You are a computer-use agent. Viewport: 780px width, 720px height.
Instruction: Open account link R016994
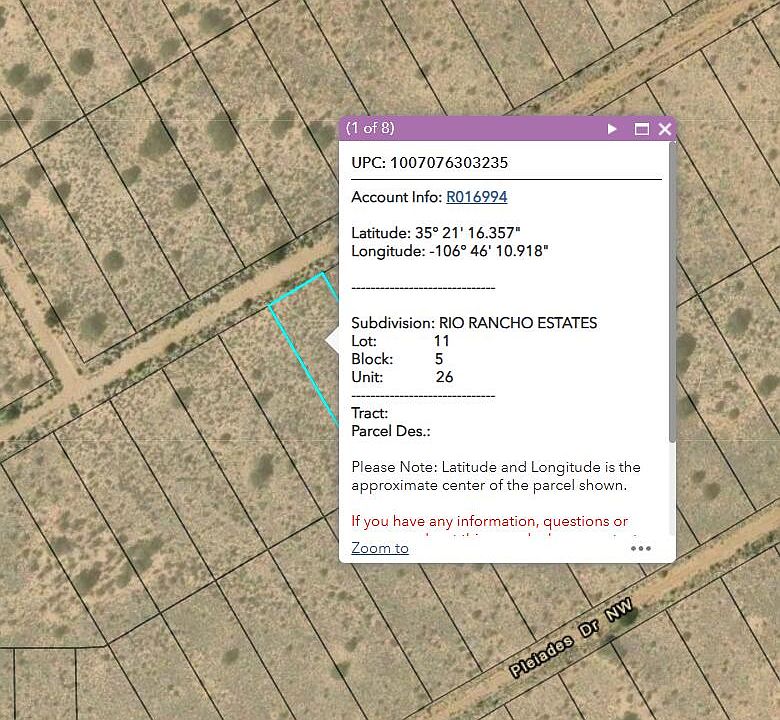point(477,197)
